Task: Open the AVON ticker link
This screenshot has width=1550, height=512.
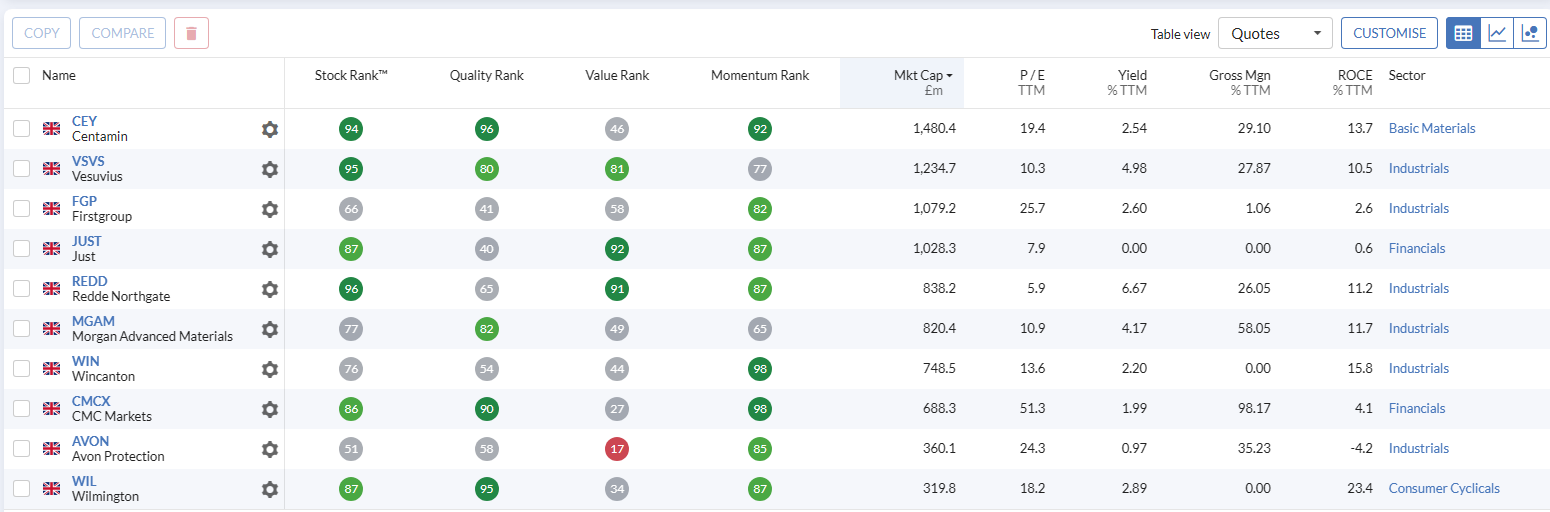Action: pos(91,441)
